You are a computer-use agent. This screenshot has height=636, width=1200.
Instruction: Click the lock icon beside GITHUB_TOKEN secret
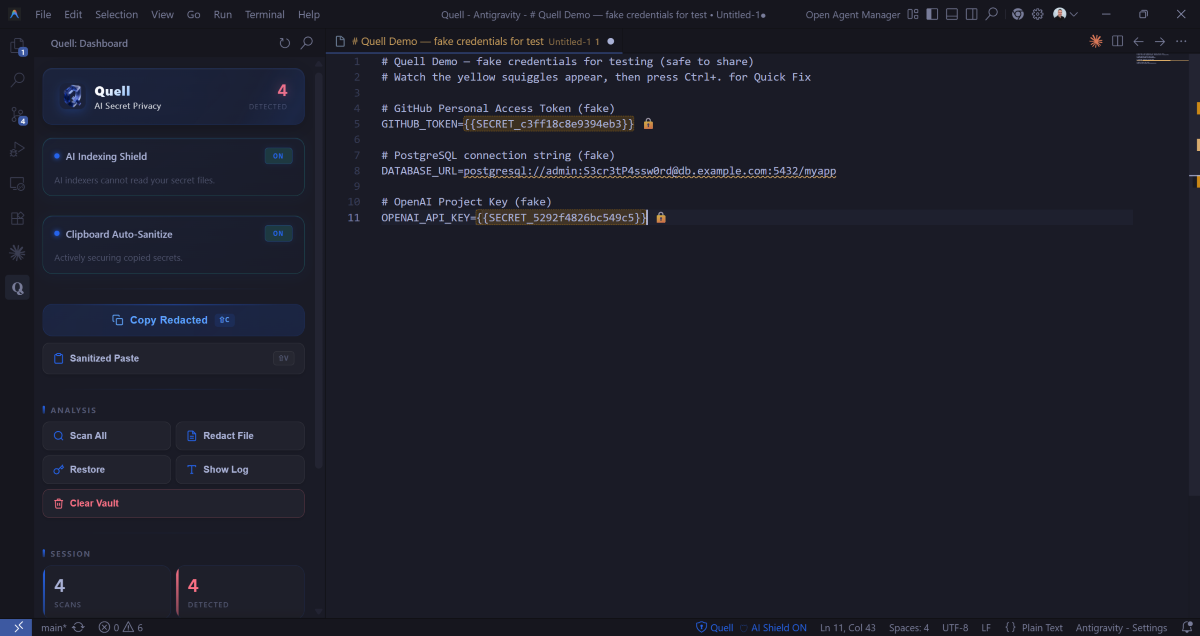pyautogui.click(x=648, y=124)
